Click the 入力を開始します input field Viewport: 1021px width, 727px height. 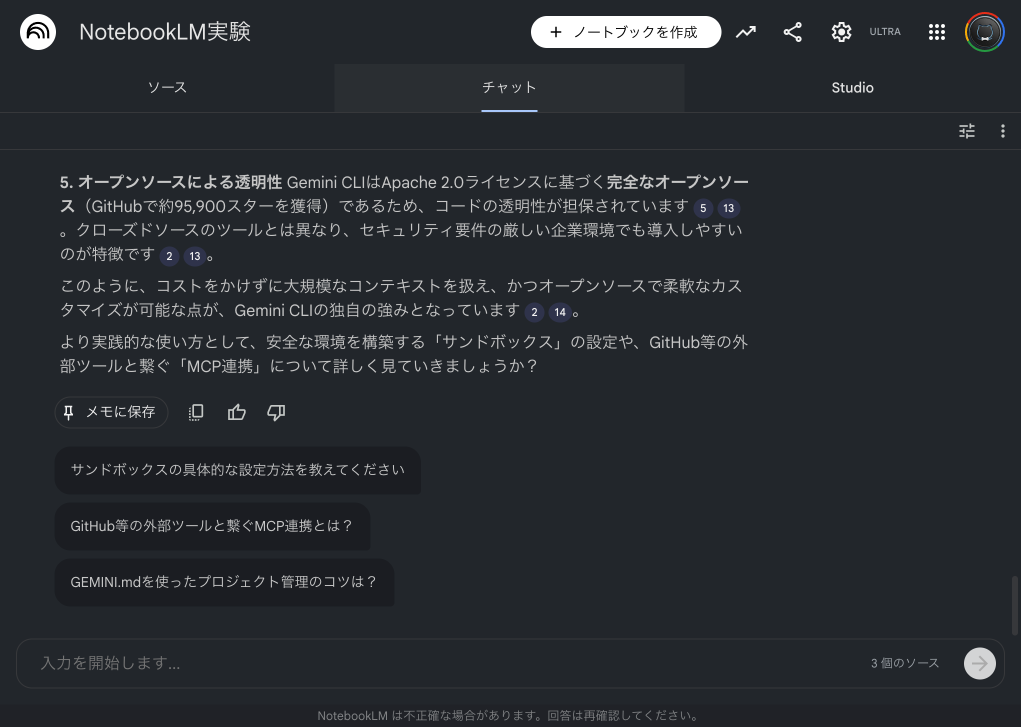tap(400, 663)
